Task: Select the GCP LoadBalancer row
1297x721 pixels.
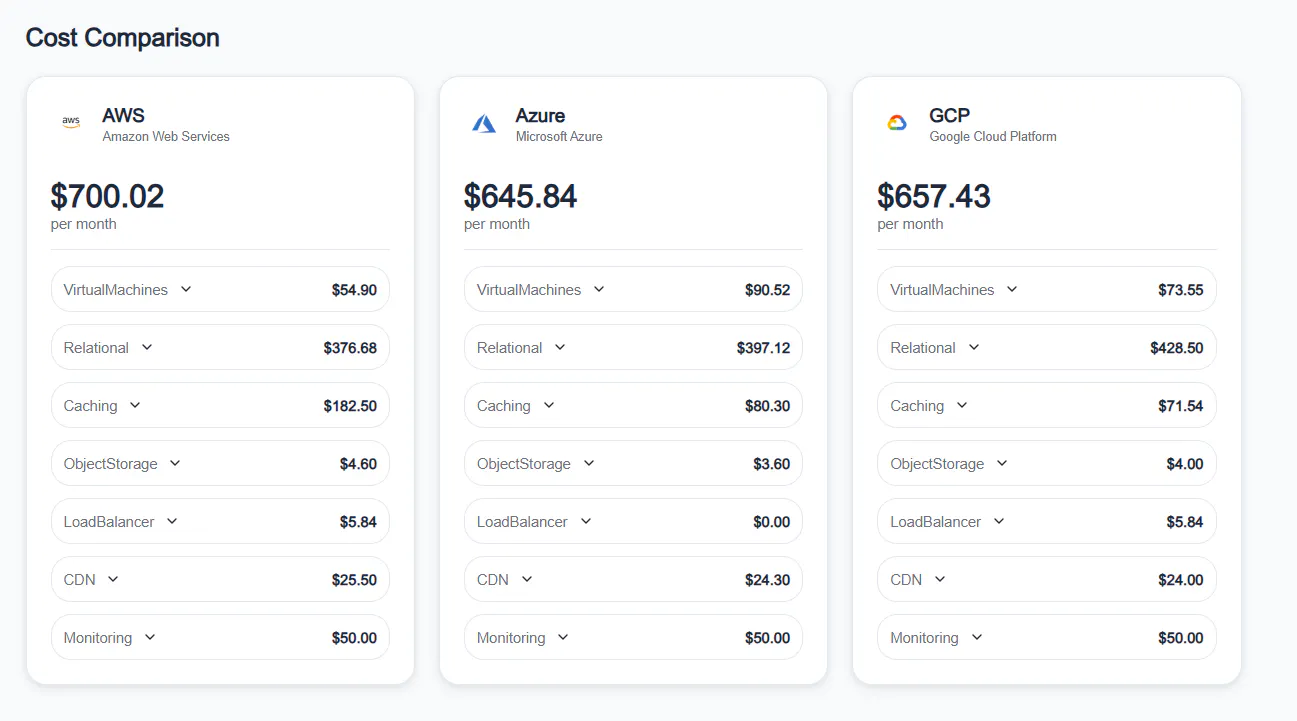Action: pyautogui.click(x=1047, y=521)
